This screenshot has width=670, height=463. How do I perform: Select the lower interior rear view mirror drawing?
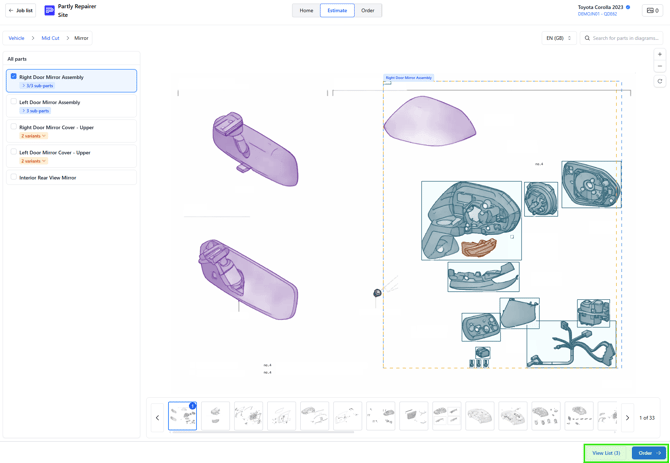click(x=248, y=279)
